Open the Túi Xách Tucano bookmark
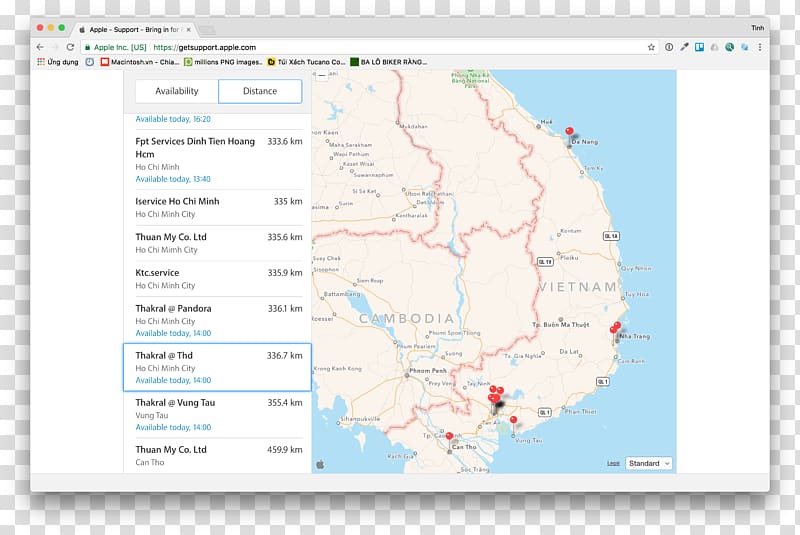The image size is (800, 535). coord(307,62)
